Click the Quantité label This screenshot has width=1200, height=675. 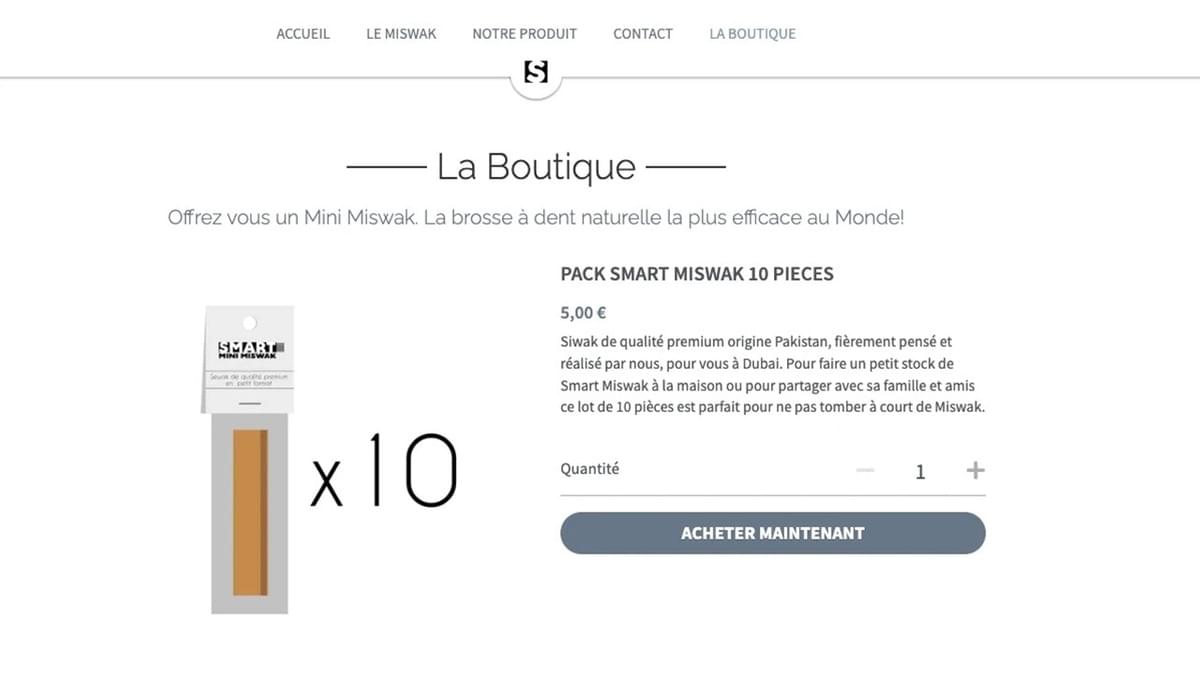(589, 468)
